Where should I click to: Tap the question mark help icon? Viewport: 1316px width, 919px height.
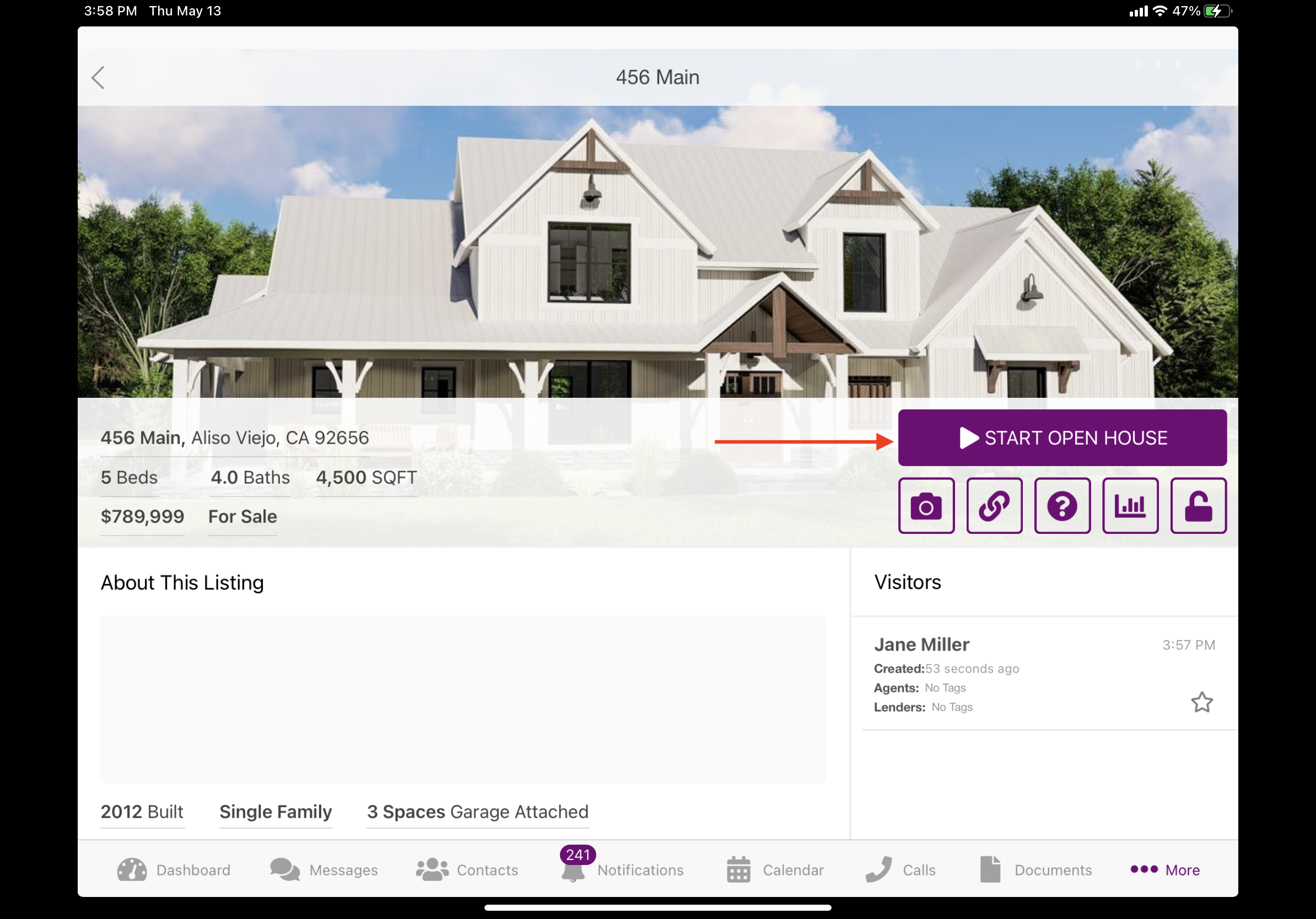(x=1061, y=505)
